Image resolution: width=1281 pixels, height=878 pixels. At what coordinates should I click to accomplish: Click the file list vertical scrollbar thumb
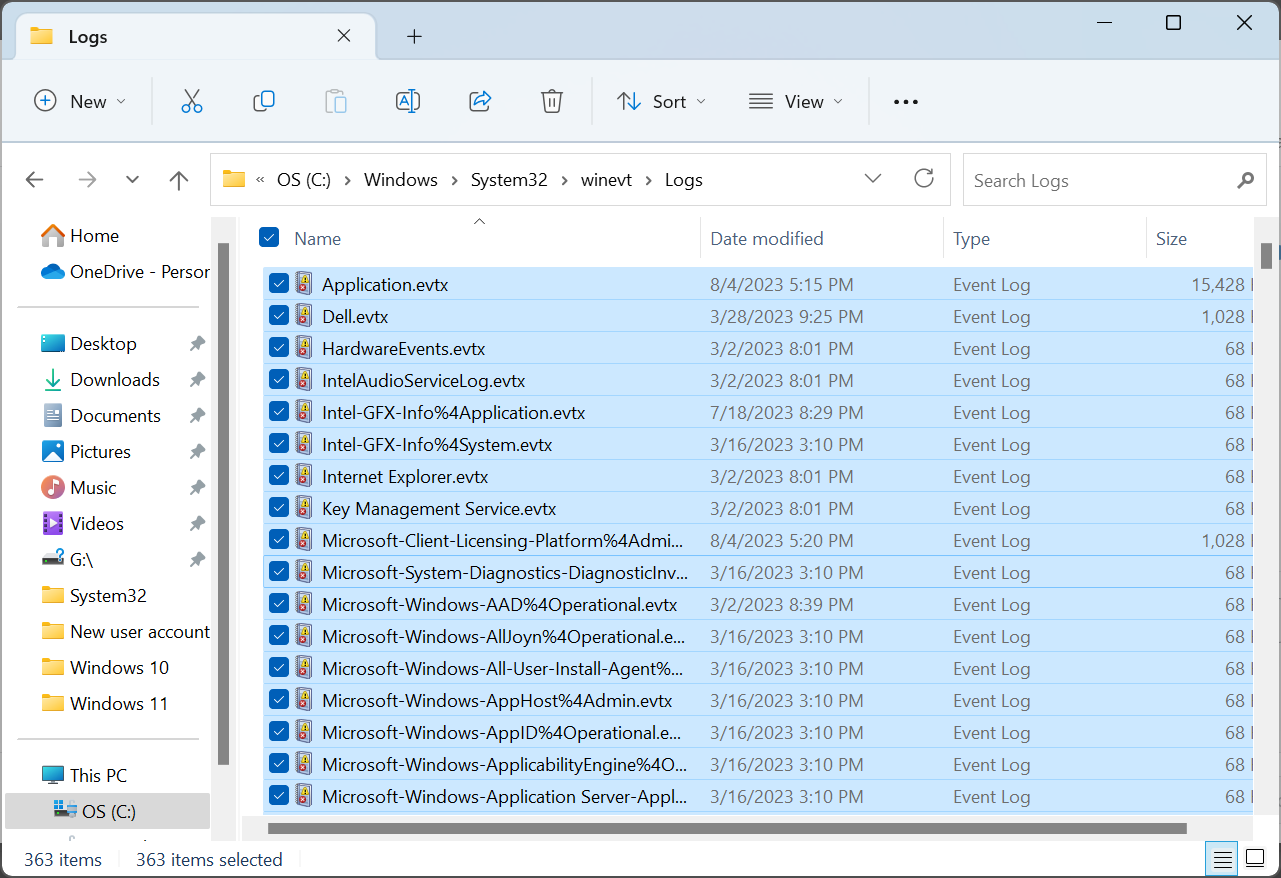click(x=1266, y=256)
